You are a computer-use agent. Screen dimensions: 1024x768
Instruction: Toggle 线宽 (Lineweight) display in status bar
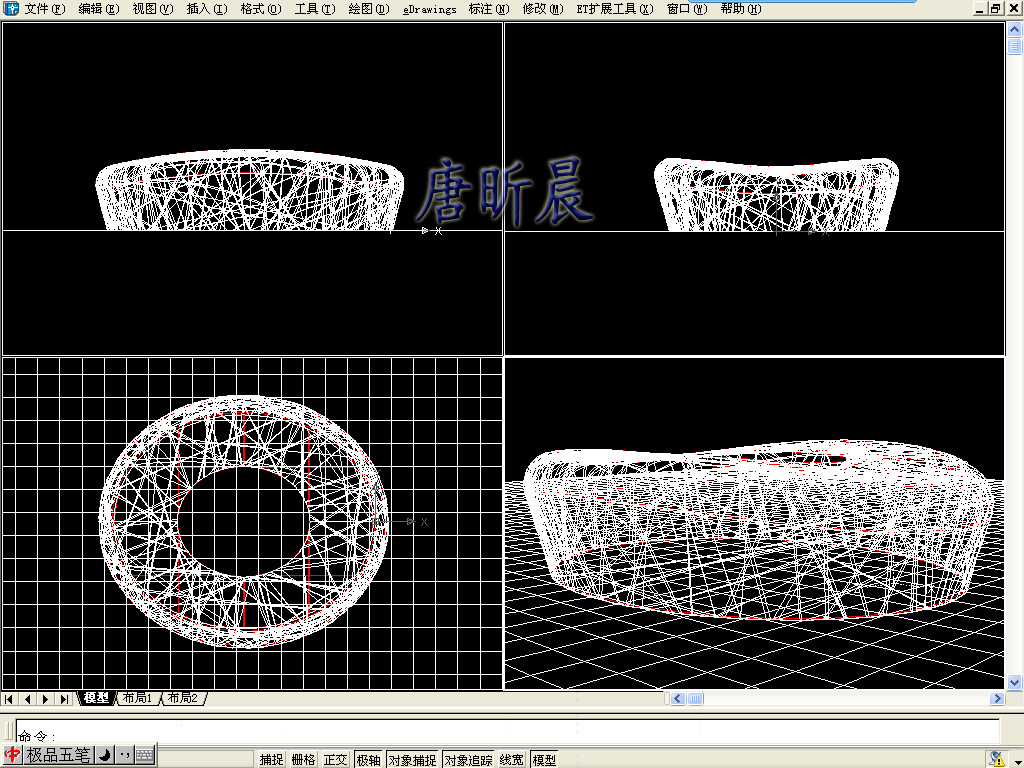[x=511, y=760]
